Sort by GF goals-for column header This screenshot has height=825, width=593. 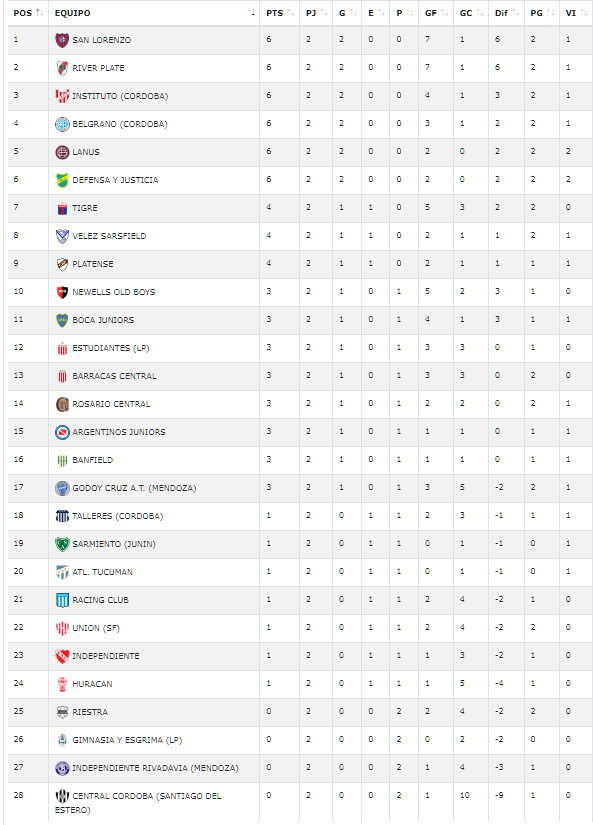point(436,13)
